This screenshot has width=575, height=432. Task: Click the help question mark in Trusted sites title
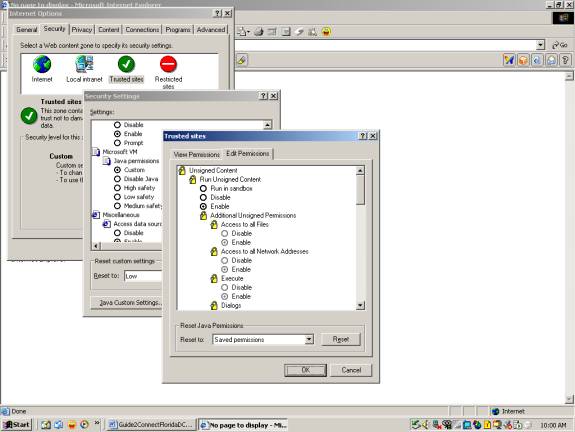click(x=363, y=136)
